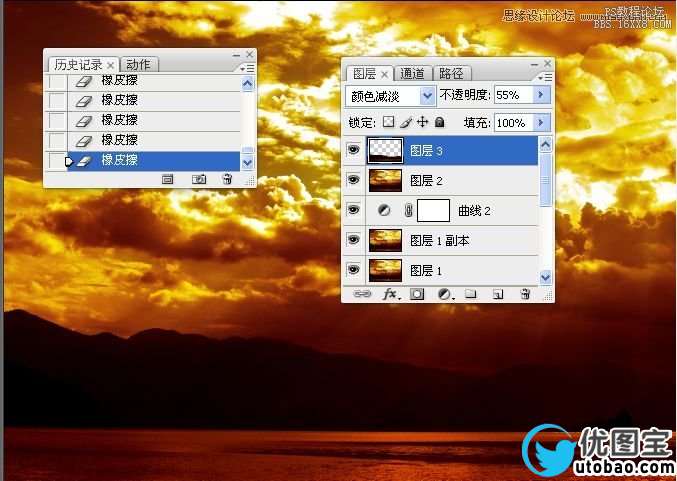Select the 曲线 2 adjustment layer
This screenshot has width=677, height=481.
[452, 211]
